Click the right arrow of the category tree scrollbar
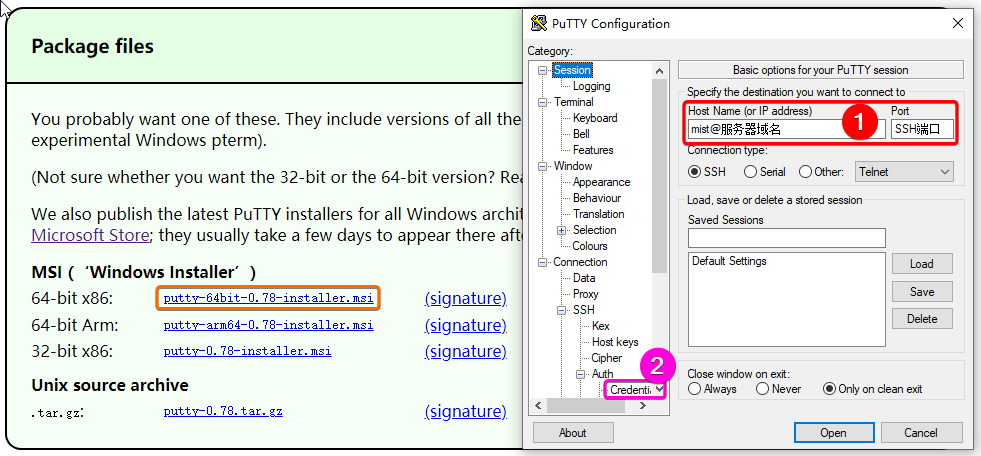Viewport: 981px width, 456px height. pyautogui.click(x=643, y=405)
